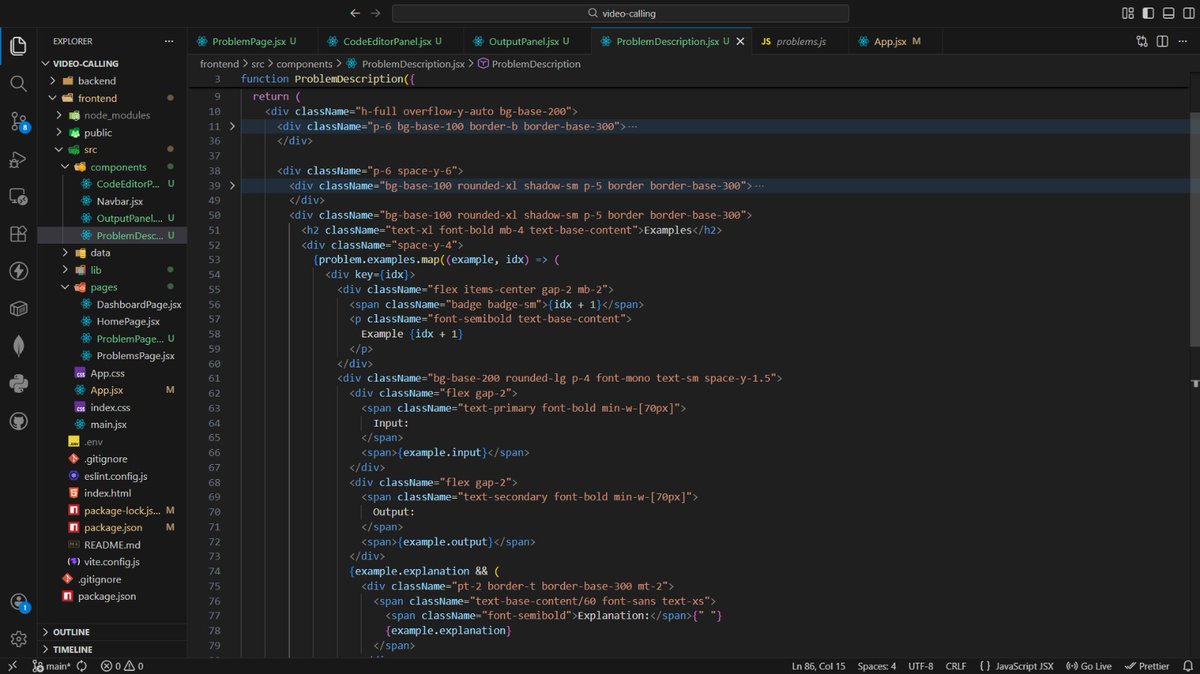Split the editor to the right
Viewport: 1200px width, 674px height.
coord(1163,41)
